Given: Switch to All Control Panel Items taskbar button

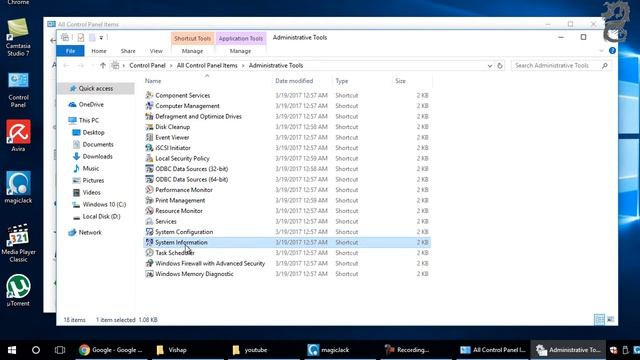Looking at the screenshot, I should 493,350.
